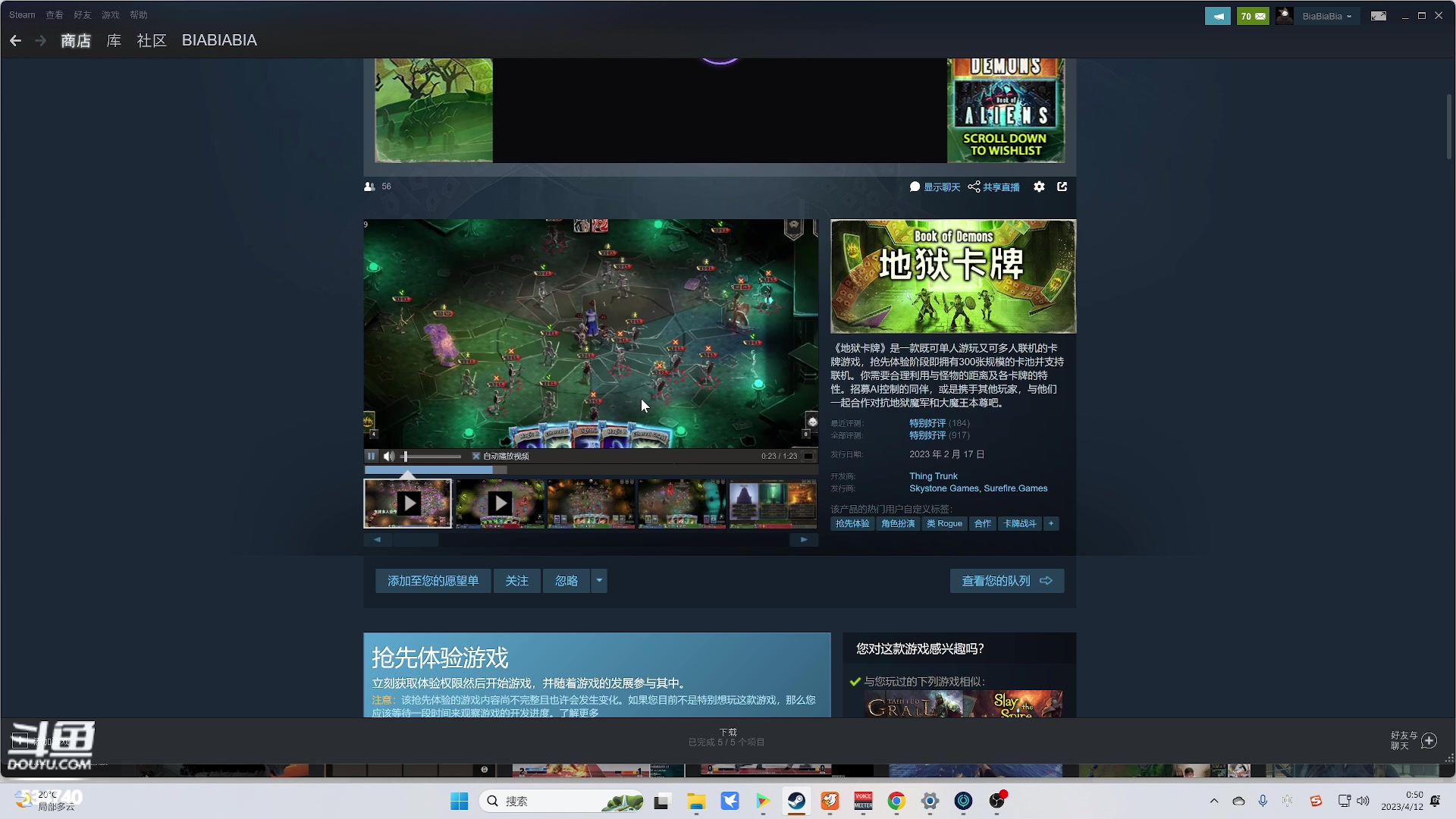Seek on the trailer progress bar
The height and width of the screenshot is (819, 1456).
591,470
